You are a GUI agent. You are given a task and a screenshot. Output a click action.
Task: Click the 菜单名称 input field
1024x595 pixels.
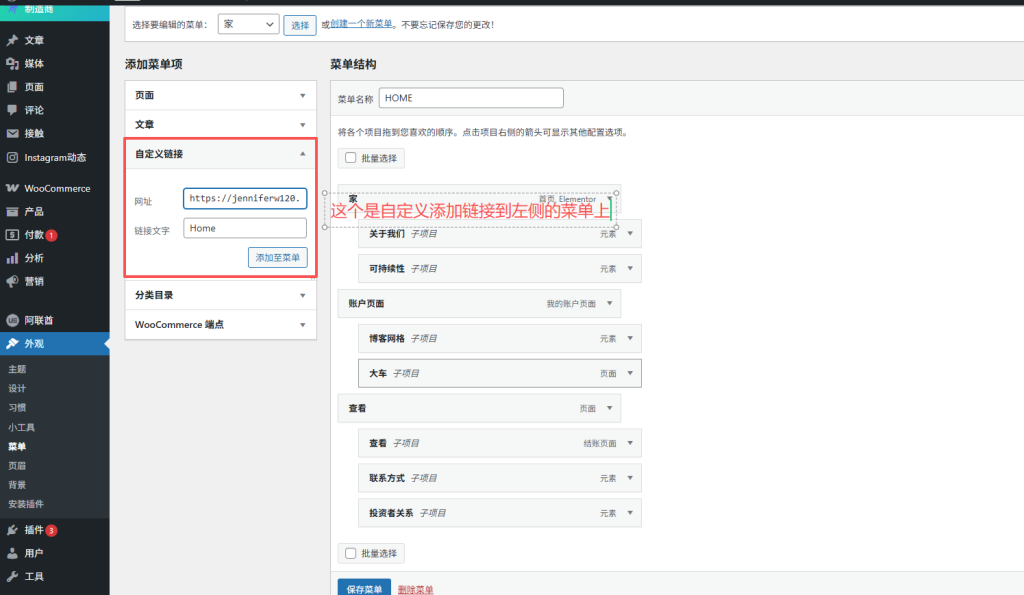[470, 97]
